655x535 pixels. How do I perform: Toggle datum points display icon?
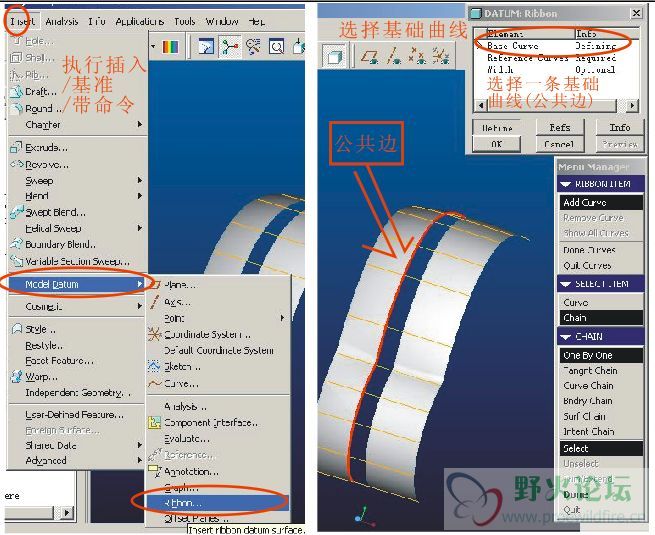[417, 56]
